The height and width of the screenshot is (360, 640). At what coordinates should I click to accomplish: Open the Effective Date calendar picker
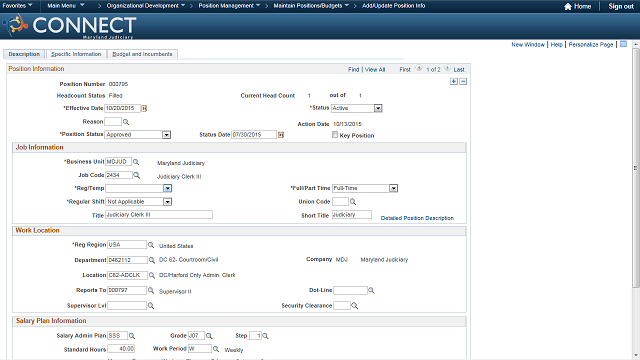[x=144, y=108]
